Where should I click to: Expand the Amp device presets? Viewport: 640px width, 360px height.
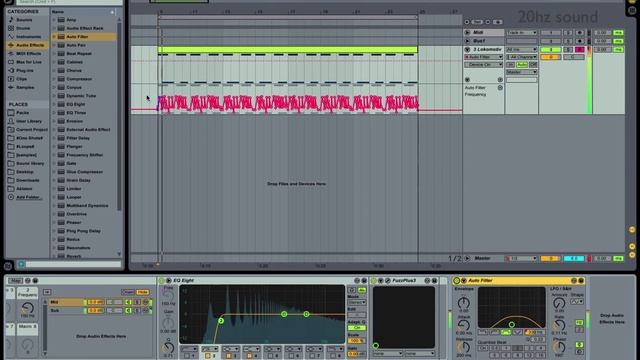click(x=54, y=20)
